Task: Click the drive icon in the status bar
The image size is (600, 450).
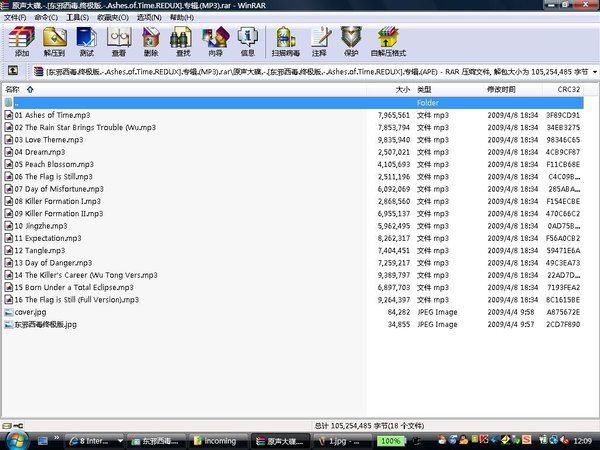Action: [x=7, y=426]
